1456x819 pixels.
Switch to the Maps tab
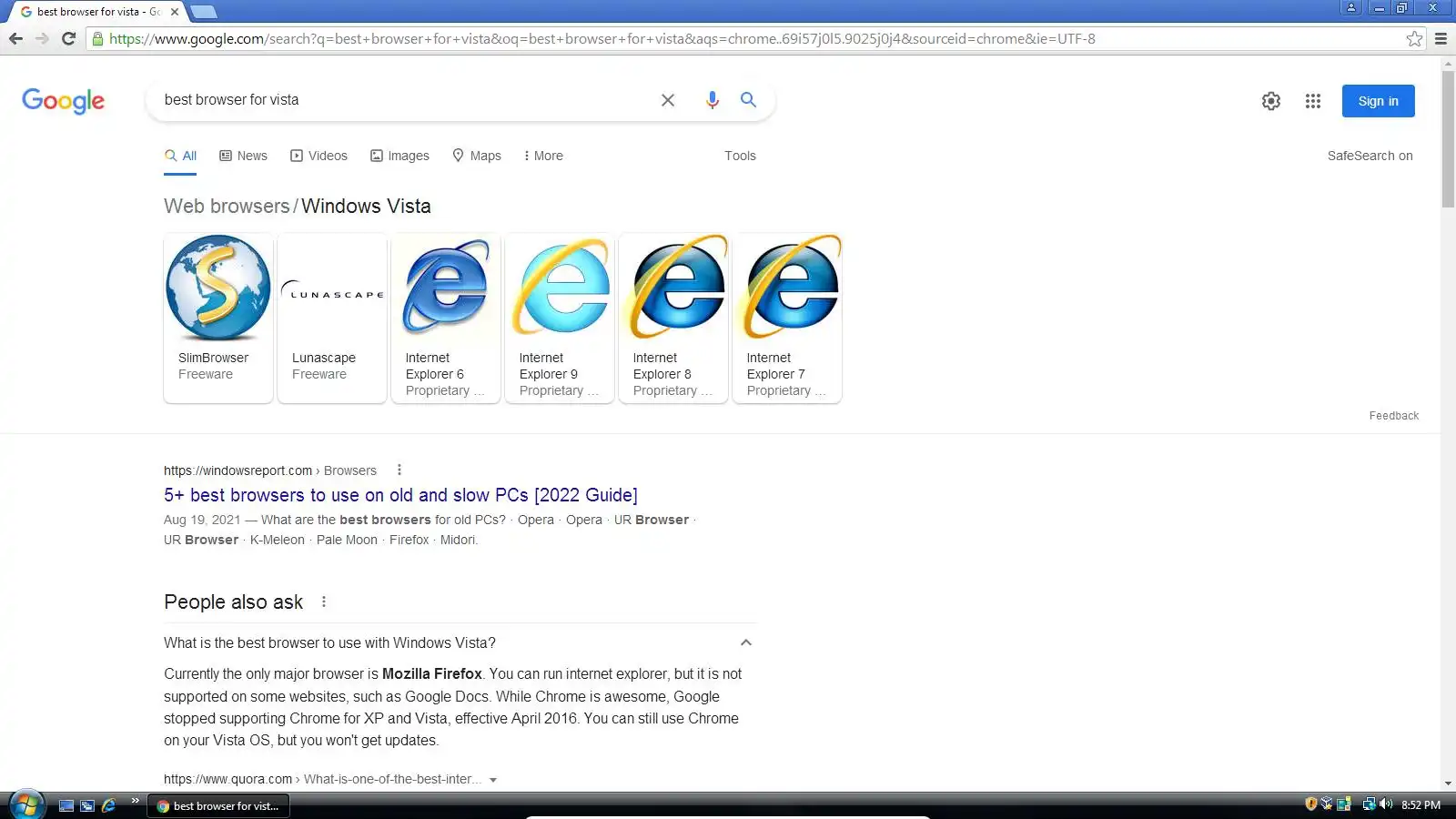tap(477, 156)
